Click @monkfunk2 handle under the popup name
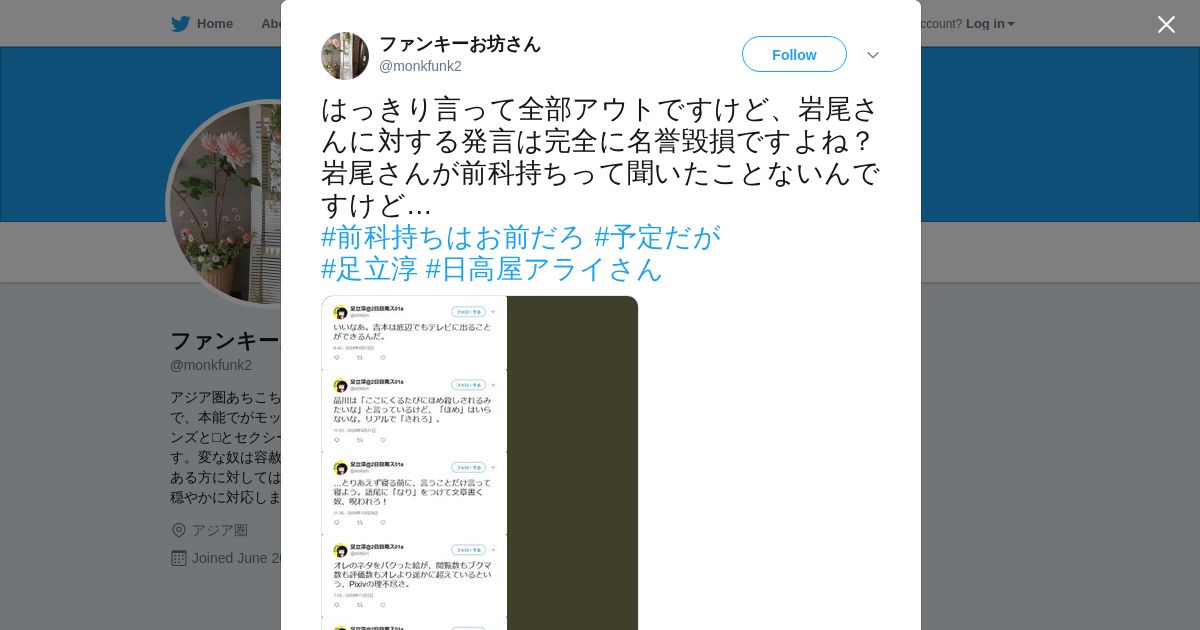Viewport: 1200px width, 630px height. (420, 66)
